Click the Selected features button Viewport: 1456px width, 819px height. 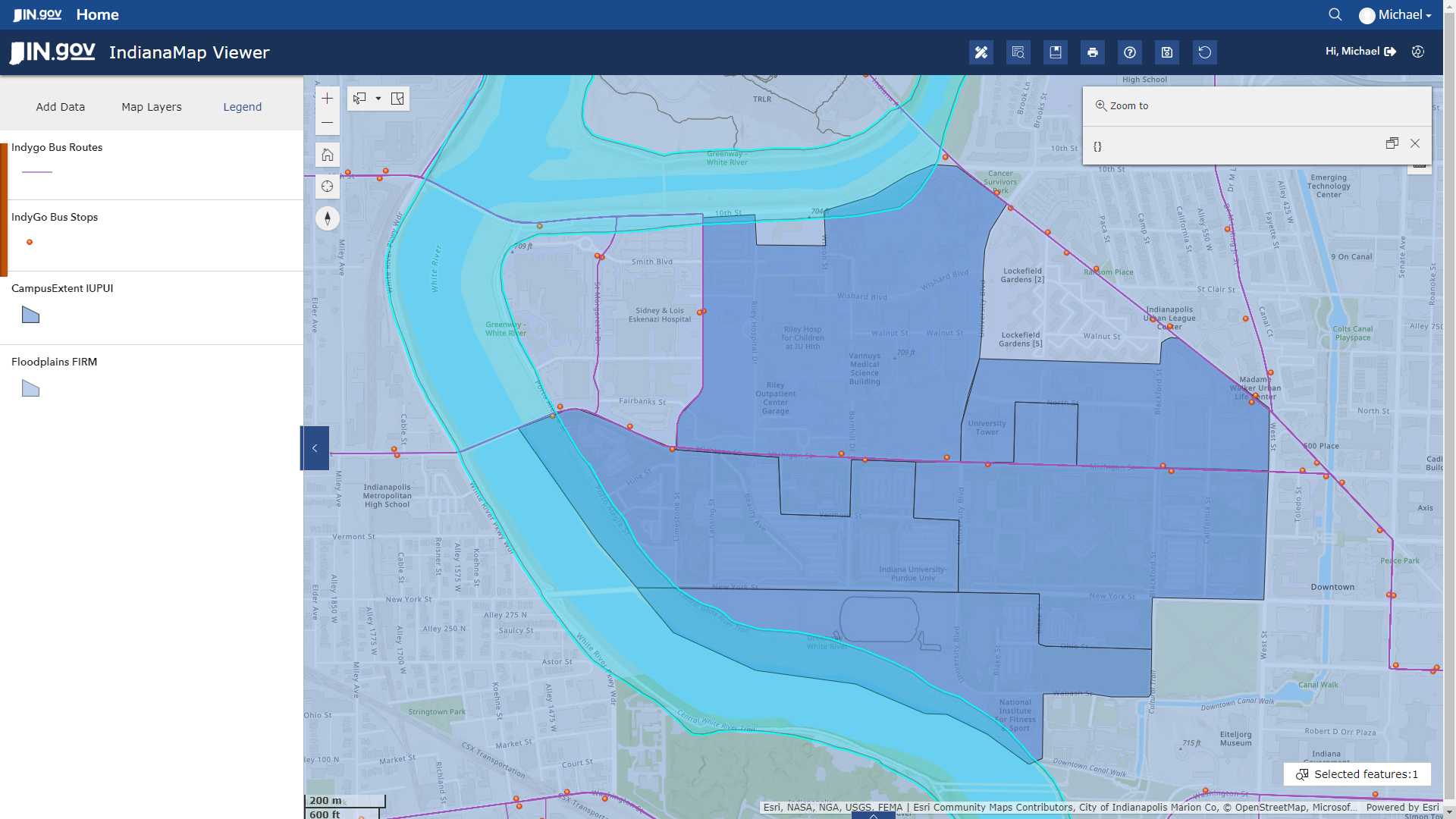(x=1357, y=774)
